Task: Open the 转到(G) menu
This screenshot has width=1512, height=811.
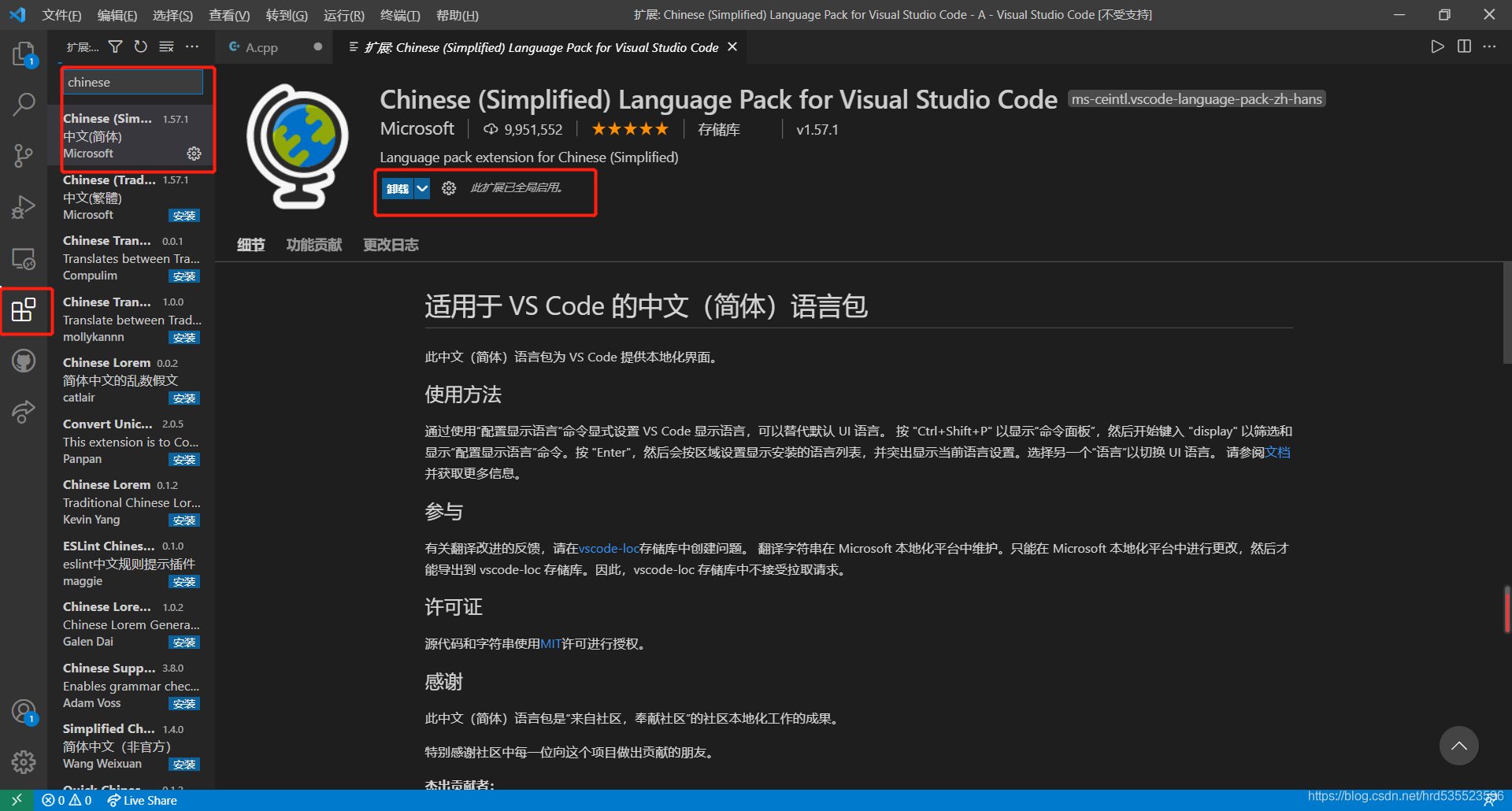Action: click(x=287, y=15)
